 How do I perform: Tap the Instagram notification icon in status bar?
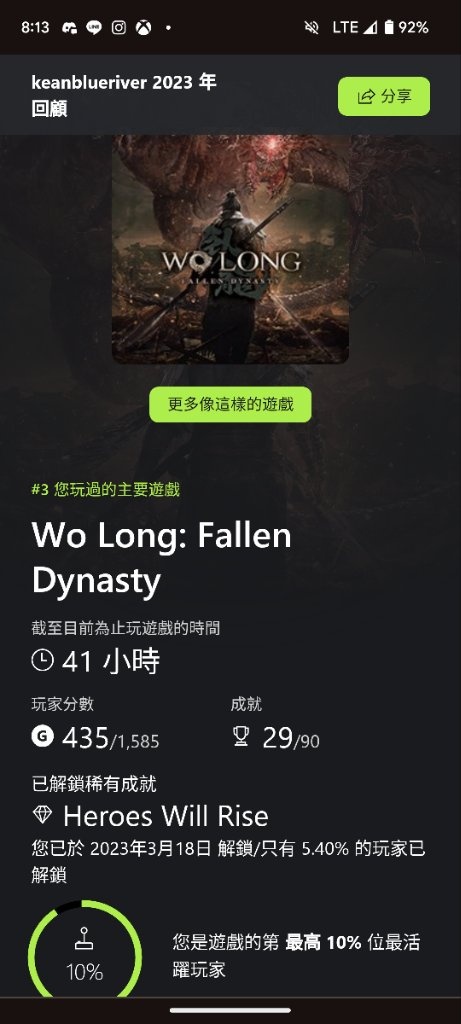(x=119, y=27)
